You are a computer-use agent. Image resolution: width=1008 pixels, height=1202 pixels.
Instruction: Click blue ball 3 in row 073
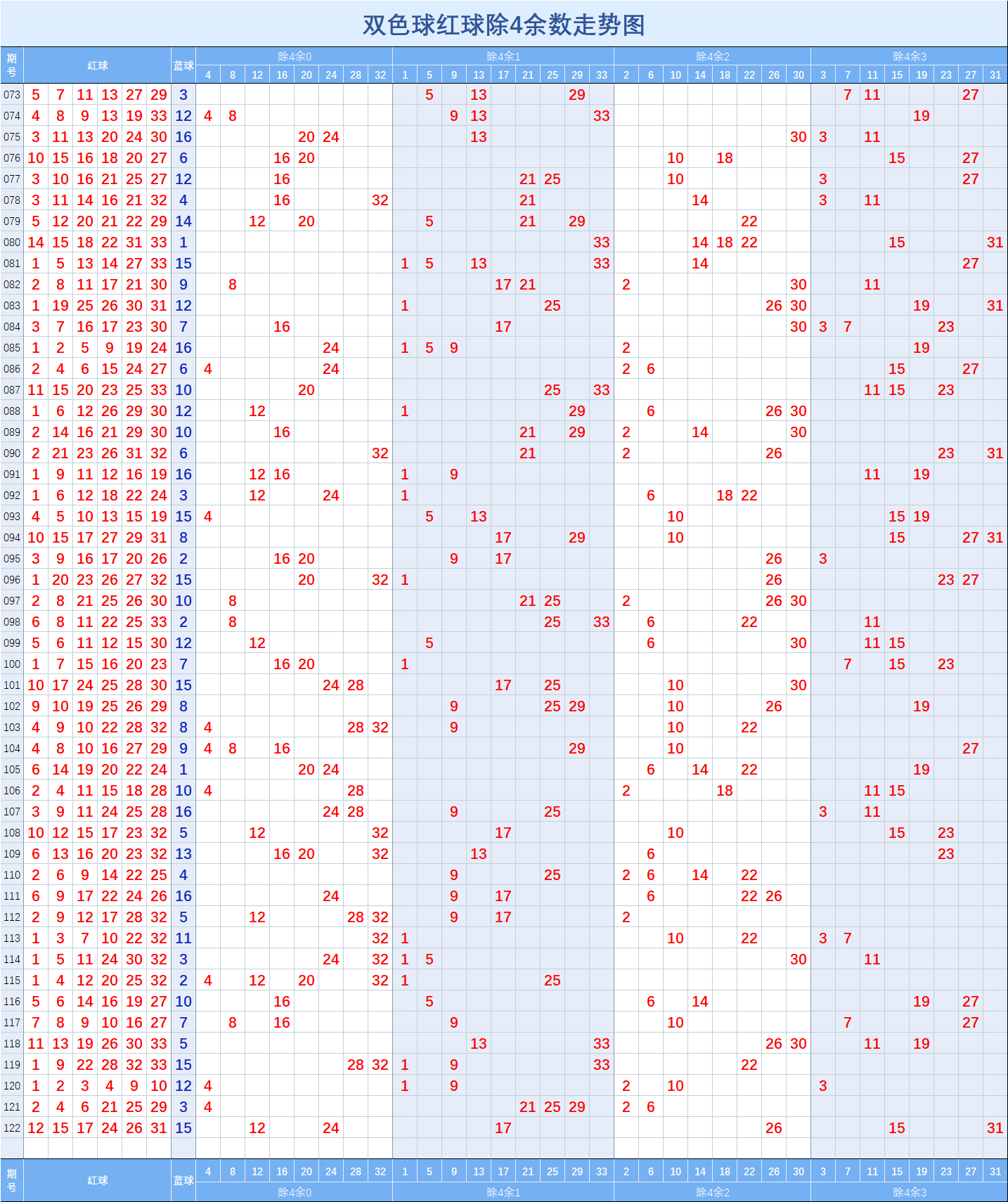[x=183, y=94]
